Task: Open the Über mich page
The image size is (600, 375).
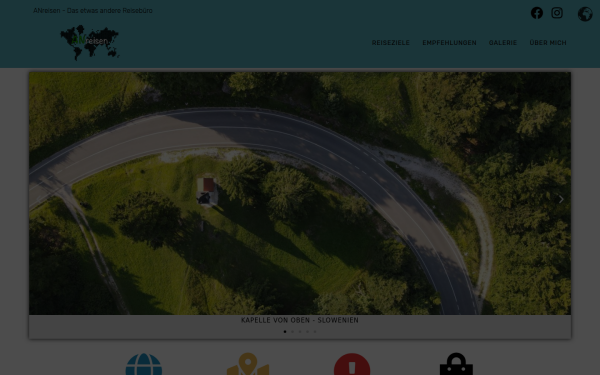Action: click(548, 43)
